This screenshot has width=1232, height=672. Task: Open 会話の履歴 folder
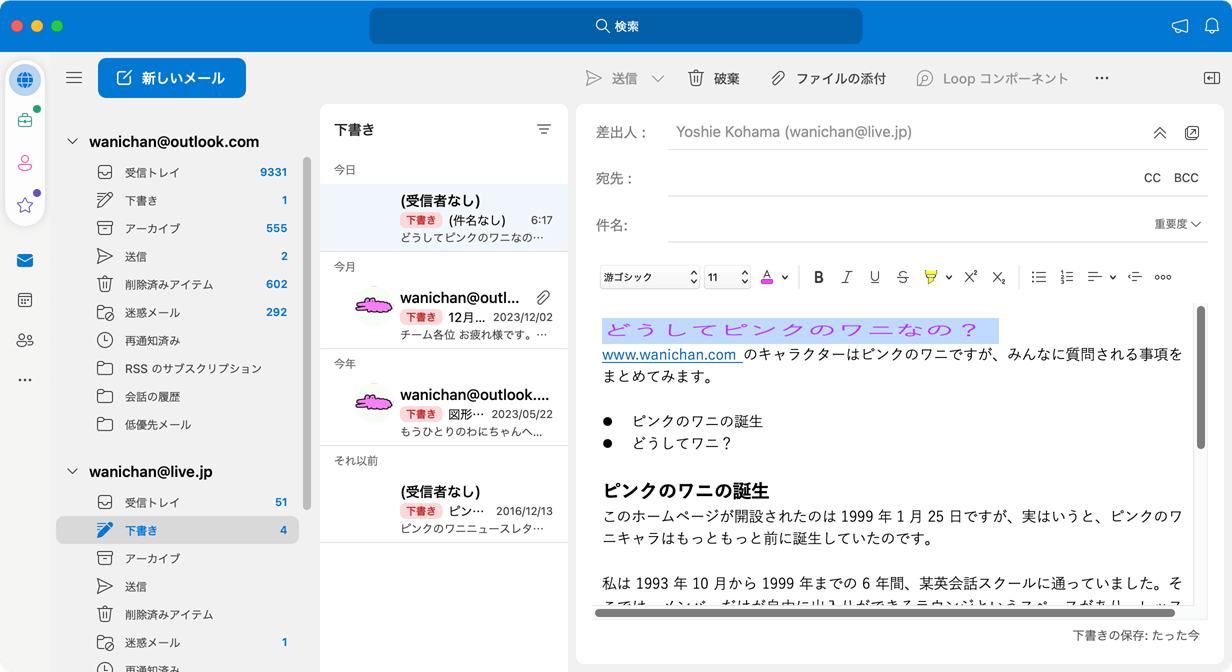click(178, 396)
